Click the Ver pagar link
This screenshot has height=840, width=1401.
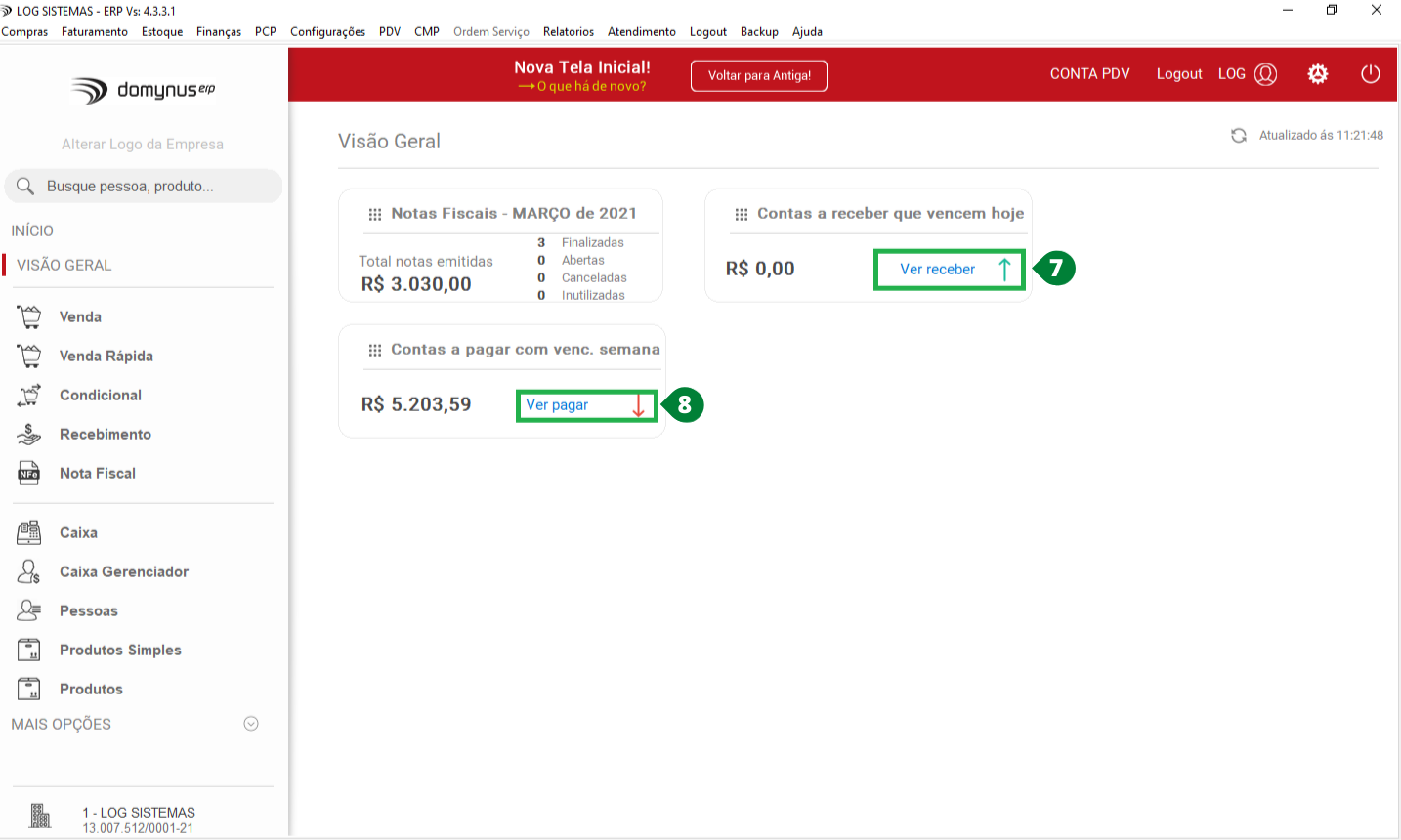(x=557, y=404)
